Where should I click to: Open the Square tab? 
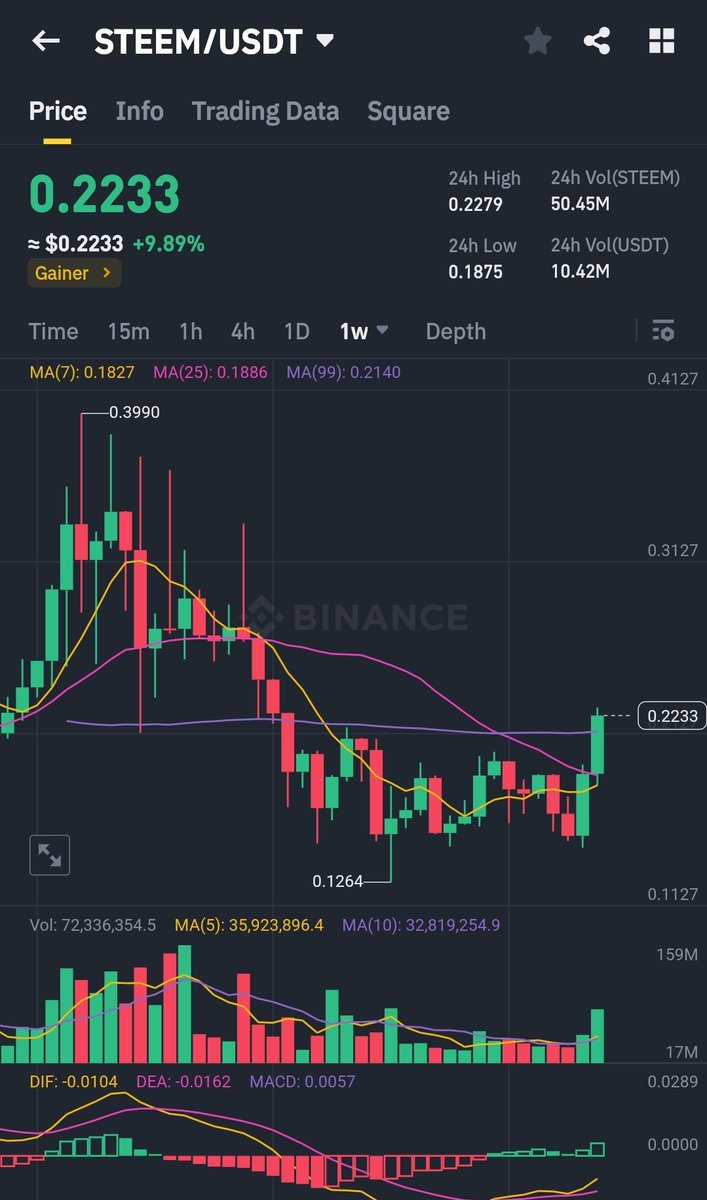click(408, 111)
